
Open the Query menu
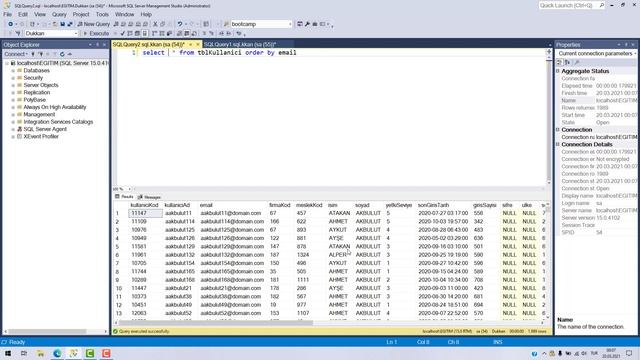pos(59,14)
